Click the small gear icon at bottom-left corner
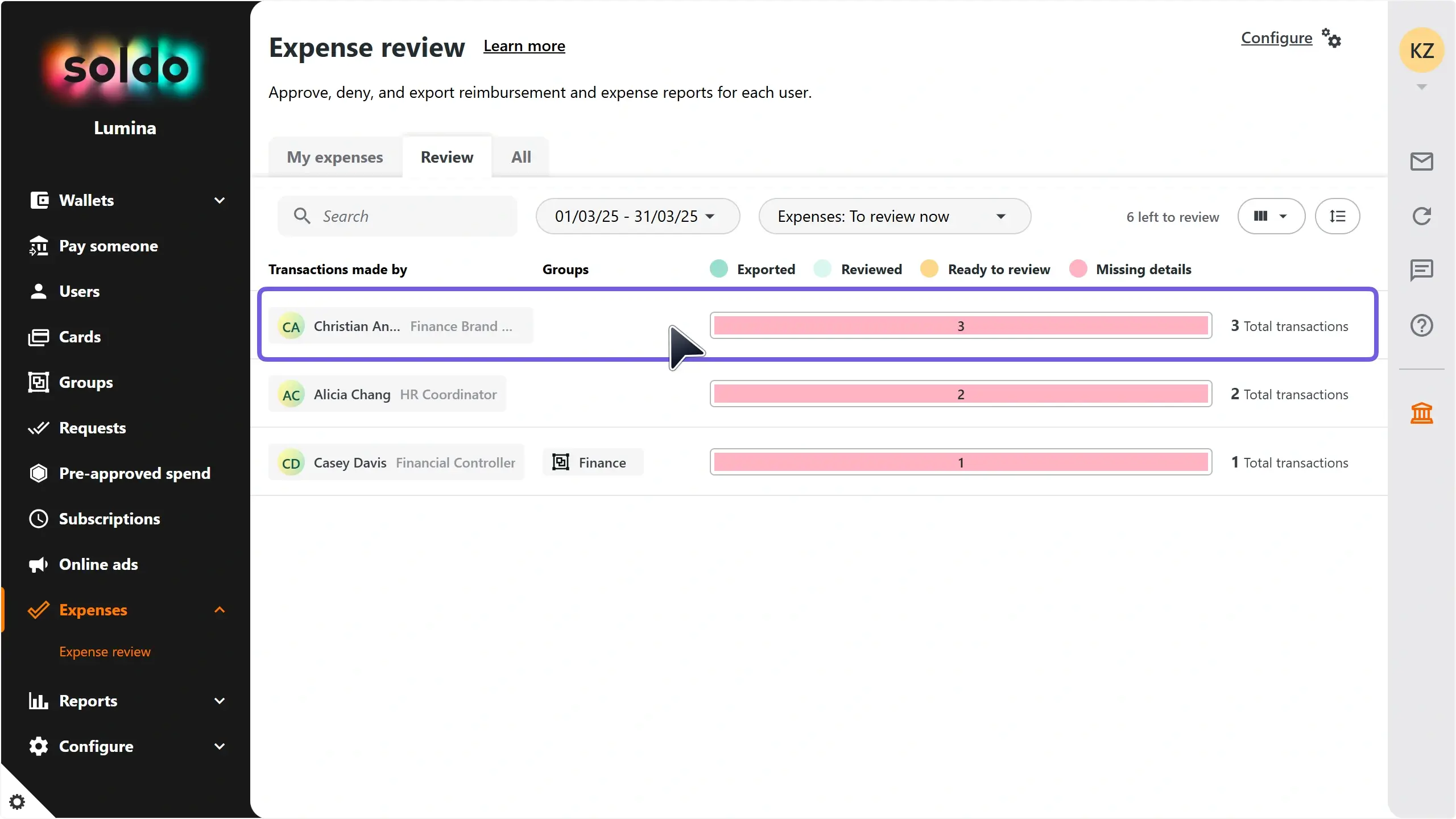This screenshot has width=1456, height=819. pyautogui.click(x=17, y=802)
